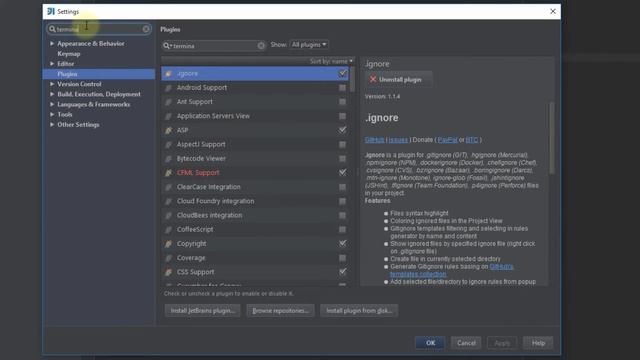Clear the plugins search box with X icon
Screen dimensions: 640x360
261,46
